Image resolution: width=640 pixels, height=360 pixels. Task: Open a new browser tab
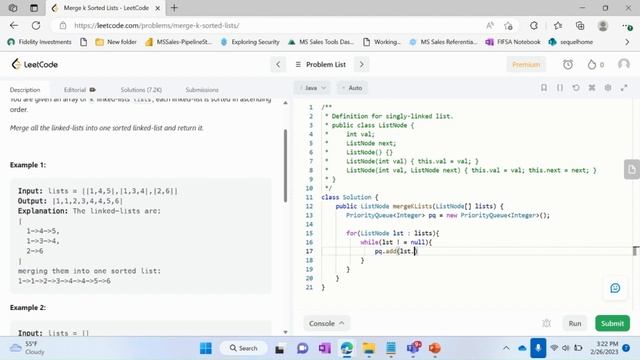coord(174,8)
